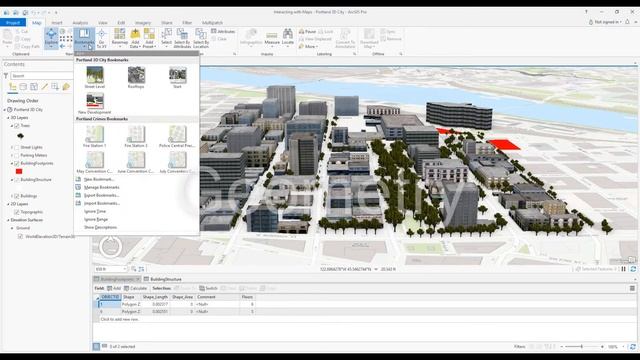The width and height of the screenshot is (640, 360).
Task: Select List By Labeling icon
Action: pos(66,87)
